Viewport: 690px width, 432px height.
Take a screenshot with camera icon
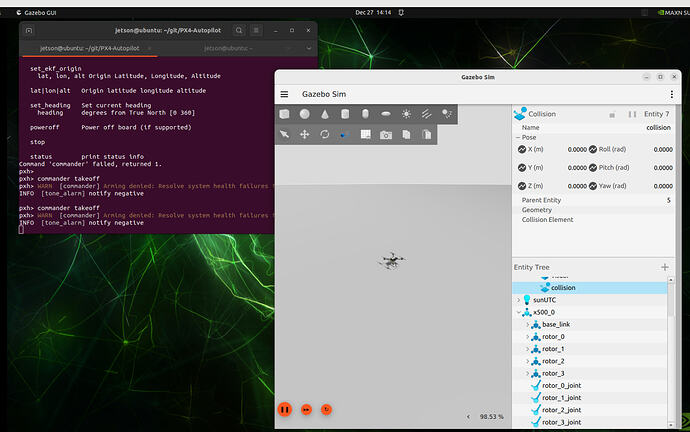coord(386,134)
